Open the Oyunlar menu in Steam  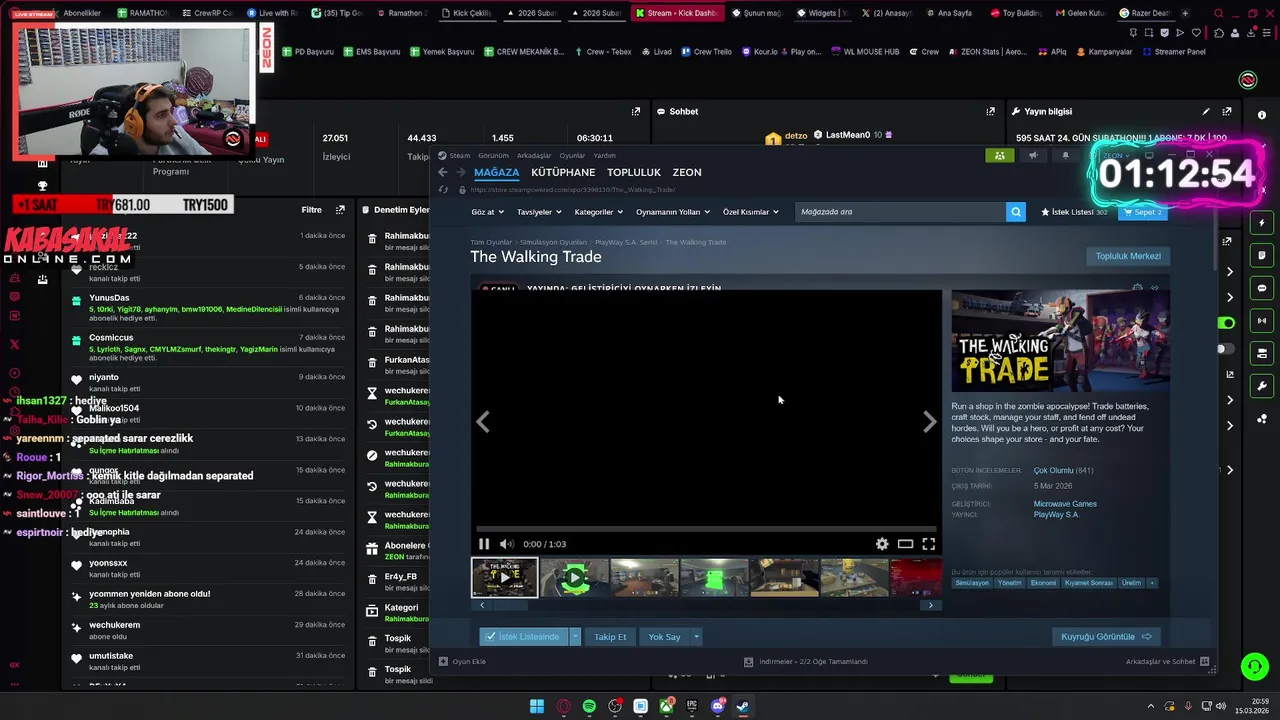point(572,155)
